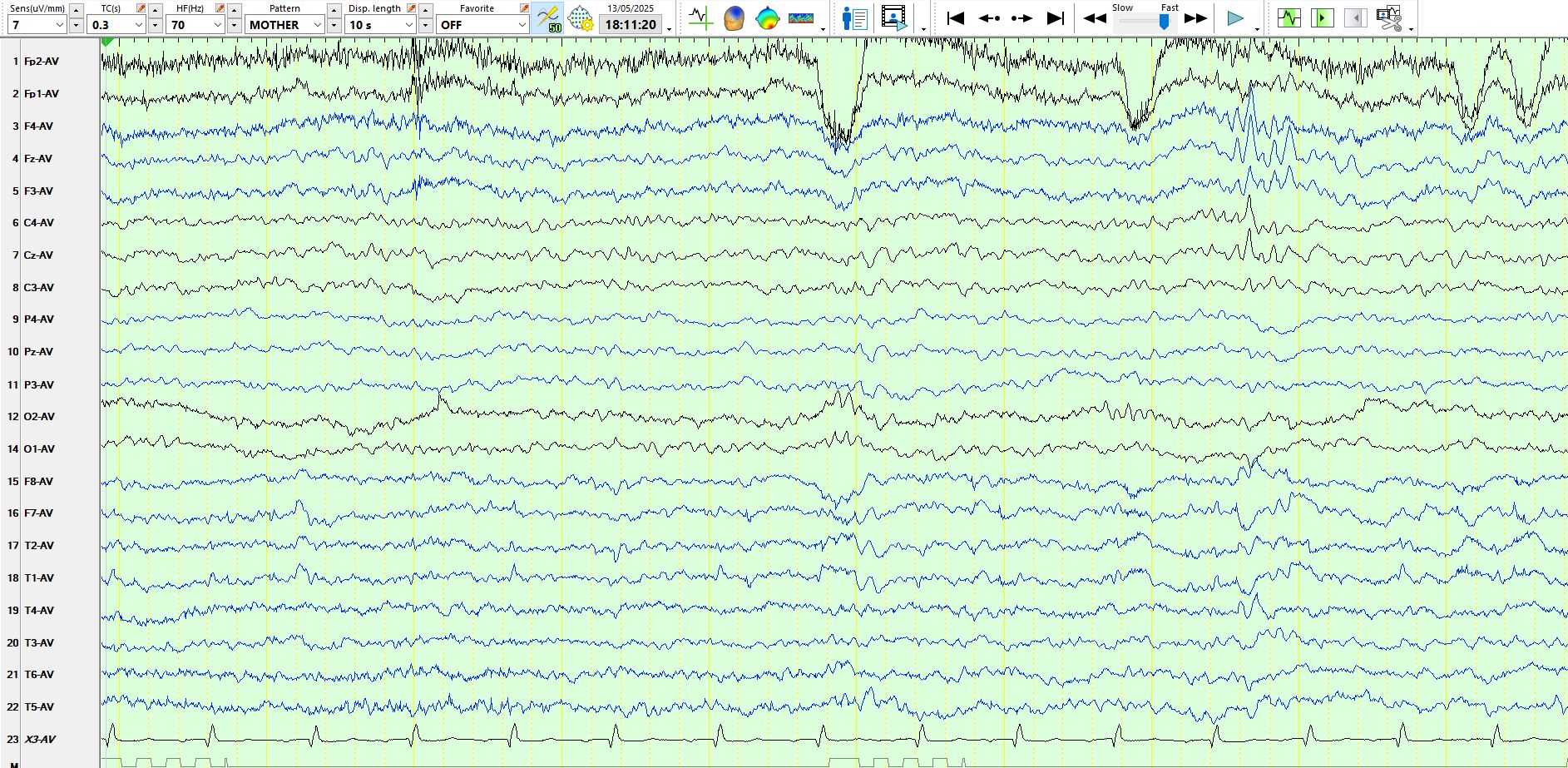Decrease sensitivity with the Sens down arrow
The image size is (1568, 768).
pyautogui.click(x=76, y=25)
